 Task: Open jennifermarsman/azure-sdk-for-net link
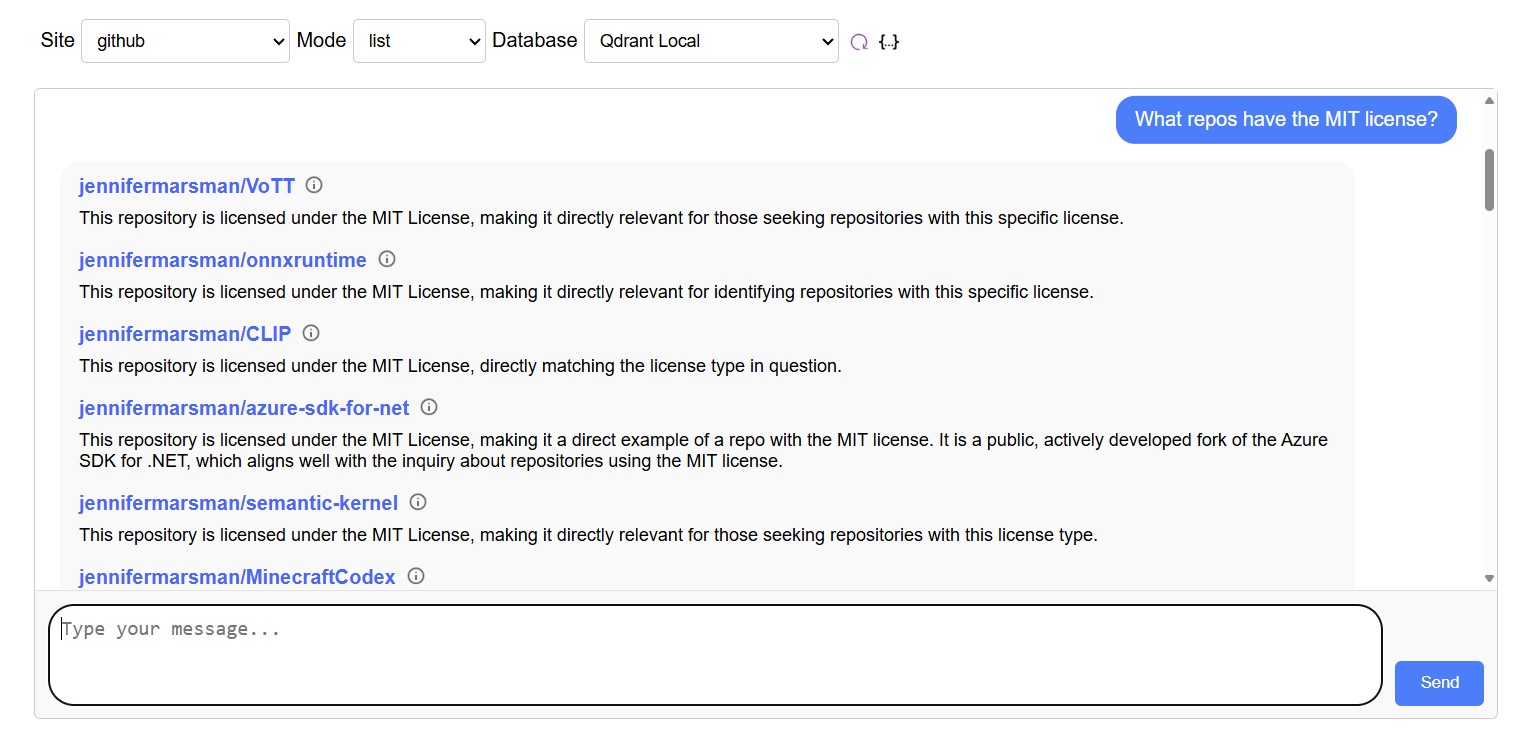[244, 408]
